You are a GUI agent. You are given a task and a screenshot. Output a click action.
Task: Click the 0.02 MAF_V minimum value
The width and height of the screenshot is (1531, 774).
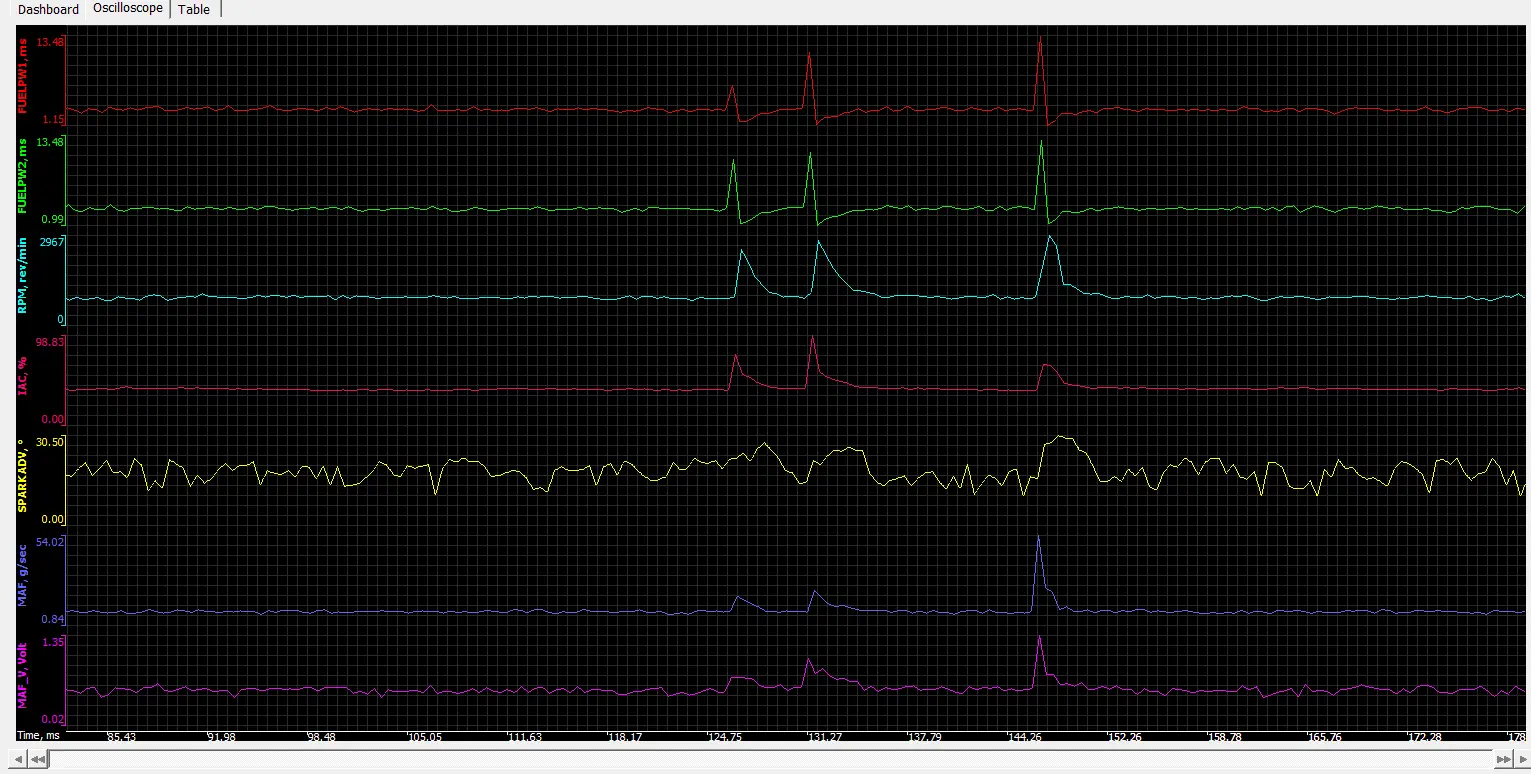pos(53,719)
